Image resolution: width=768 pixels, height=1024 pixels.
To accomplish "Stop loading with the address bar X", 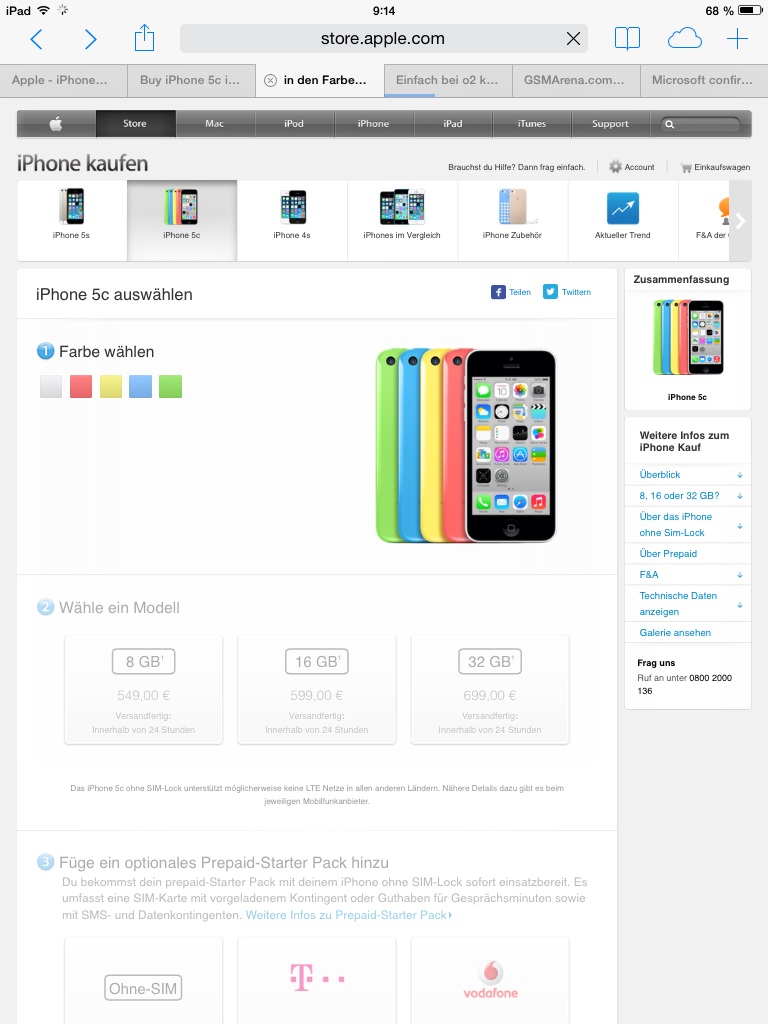I will (573, 39).
